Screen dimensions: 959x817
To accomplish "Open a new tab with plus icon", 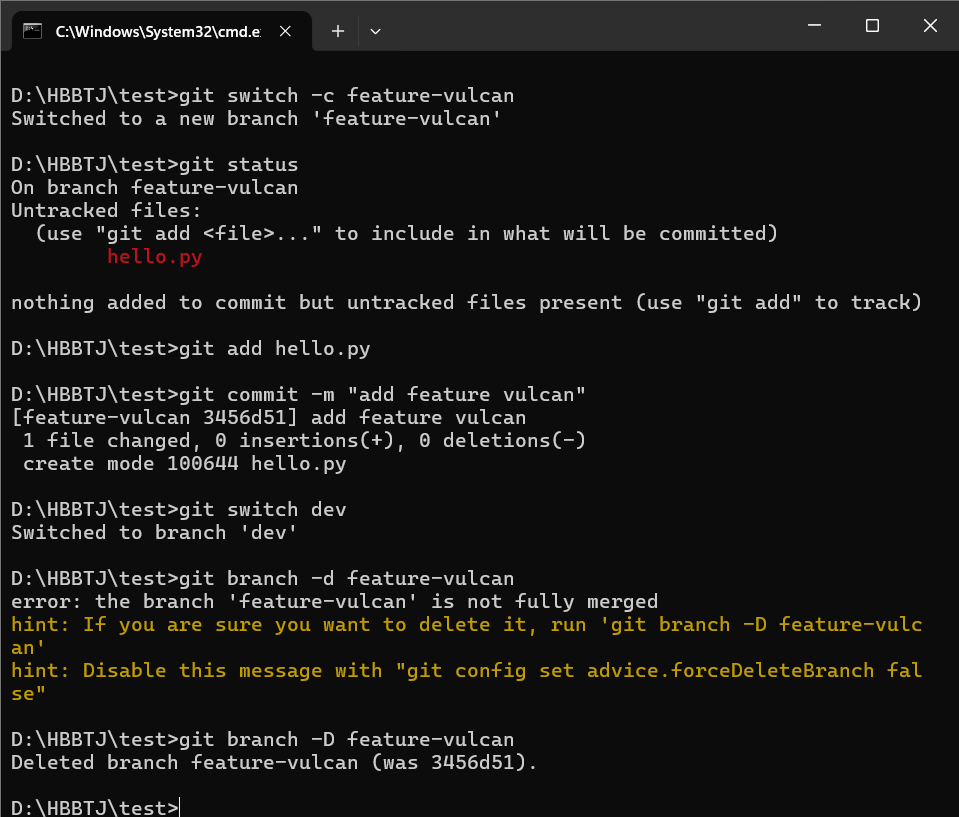I will (338, 31).
